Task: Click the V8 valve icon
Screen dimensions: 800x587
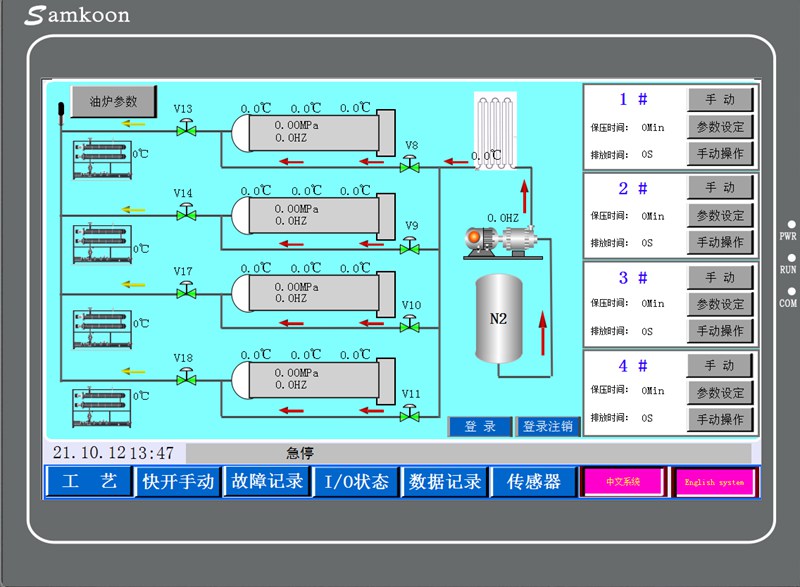Action: (409, 165)
